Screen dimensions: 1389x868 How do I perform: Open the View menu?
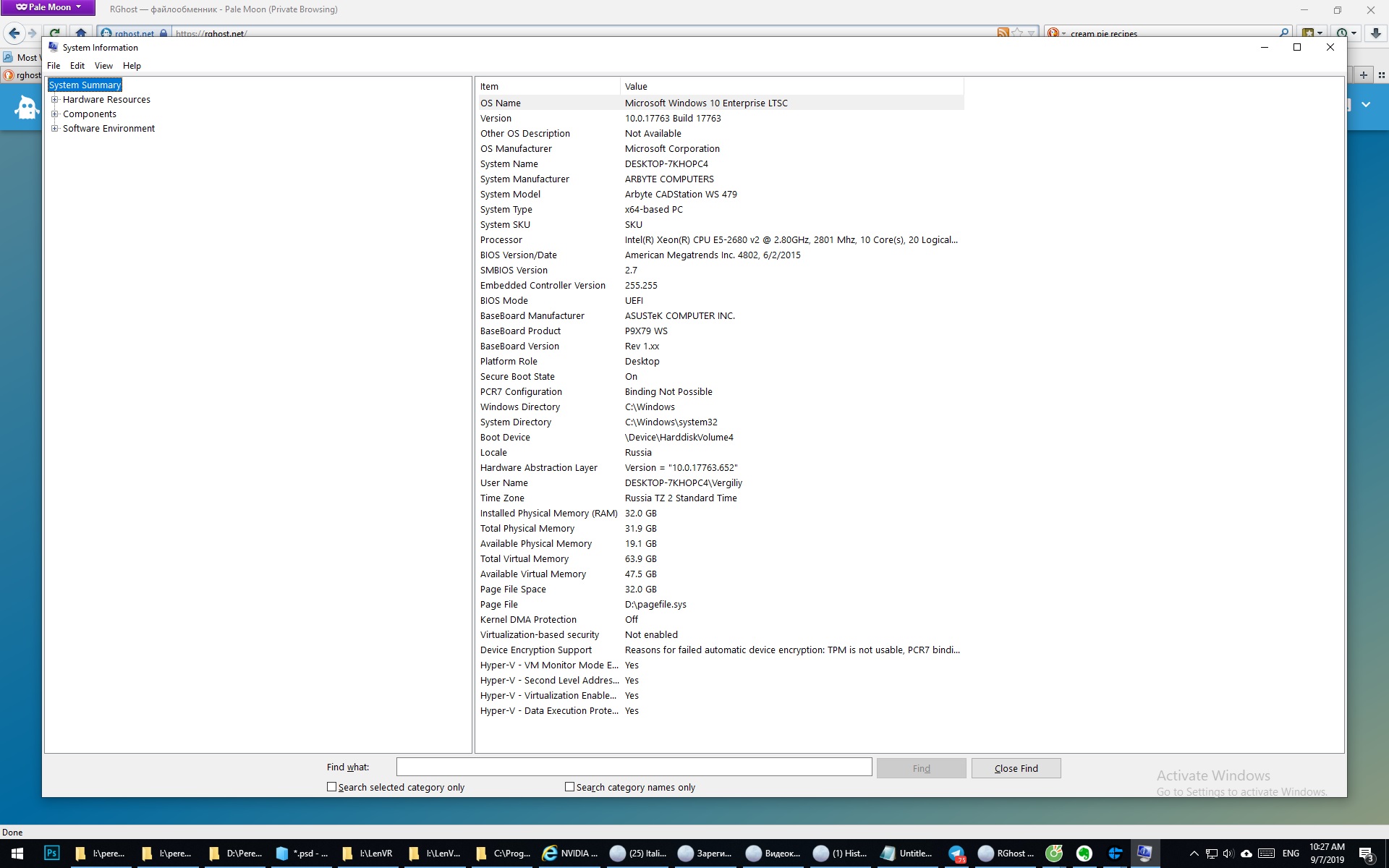tap(103, 66)
